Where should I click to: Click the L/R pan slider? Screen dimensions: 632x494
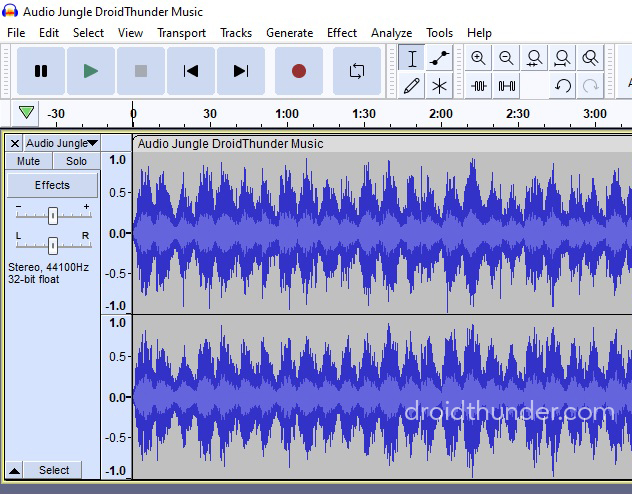coord(53,246)
